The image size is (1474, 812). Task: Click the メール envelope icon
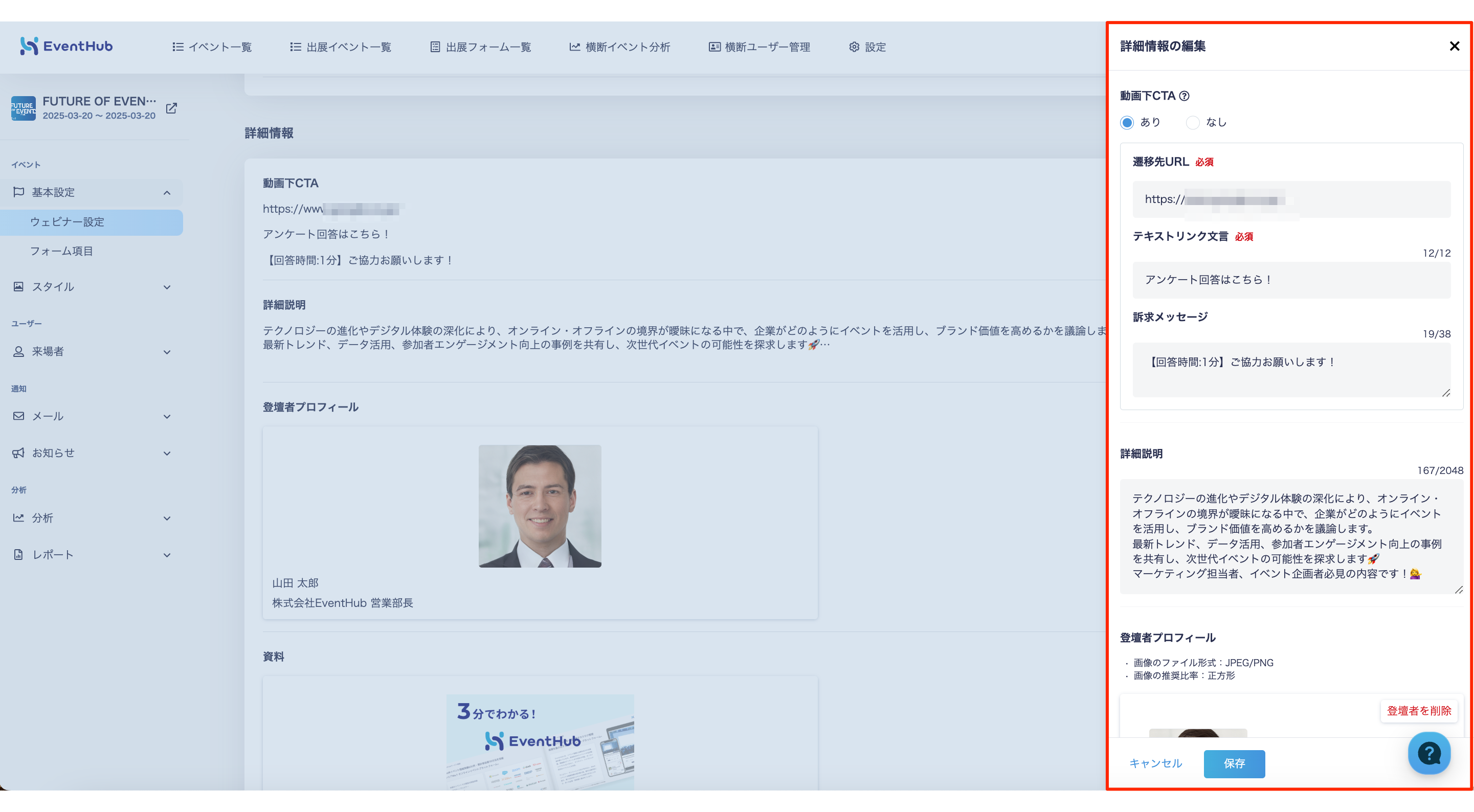tap(18, 416)
